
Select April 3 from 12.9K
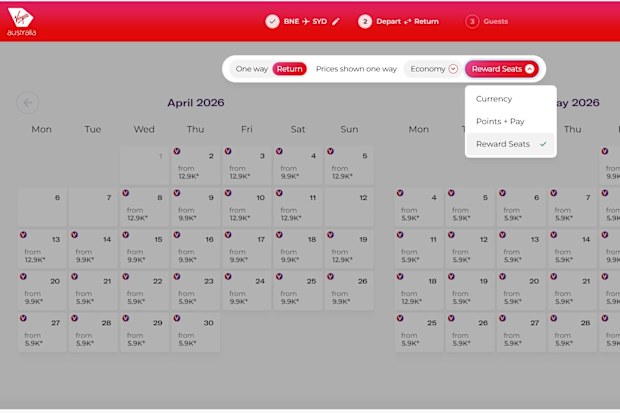(x=247, y=165)
